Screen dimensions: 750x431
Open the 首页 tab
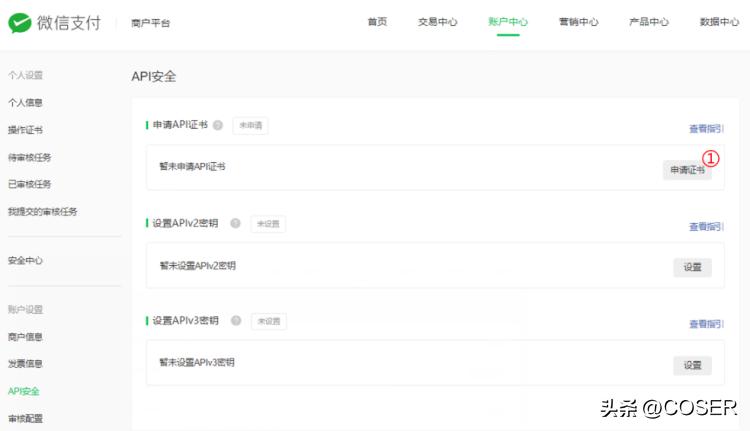377,22
